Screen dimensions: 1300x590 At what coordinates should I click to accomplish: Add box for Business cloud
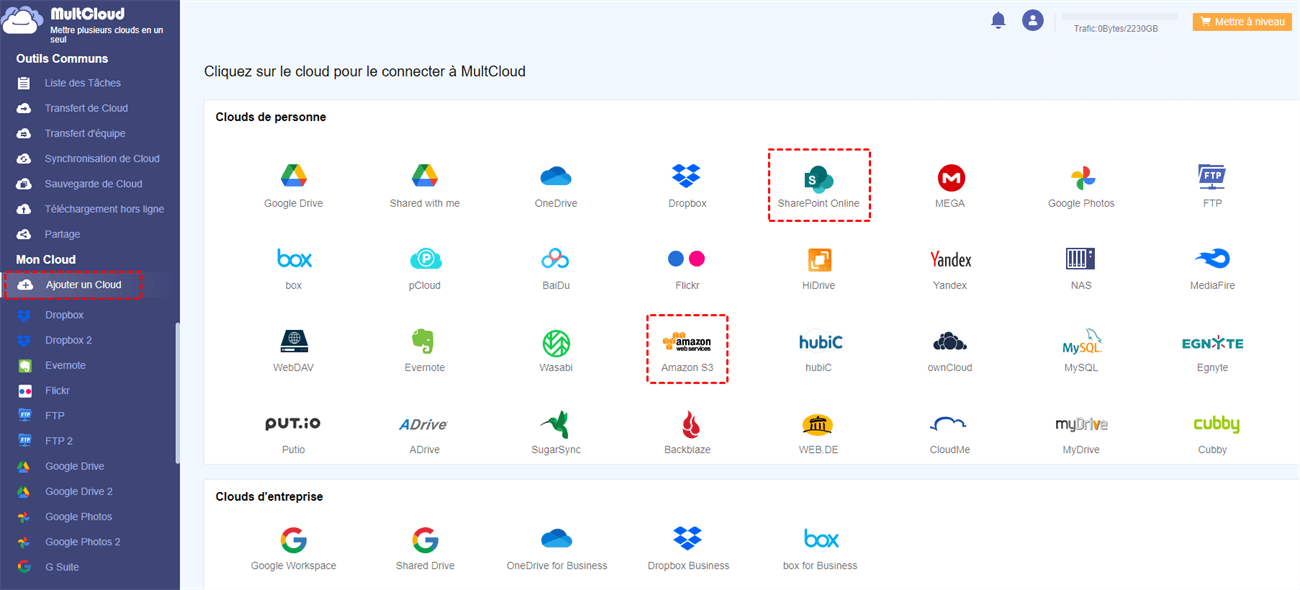pyautogui.click(x=820, y=549)
